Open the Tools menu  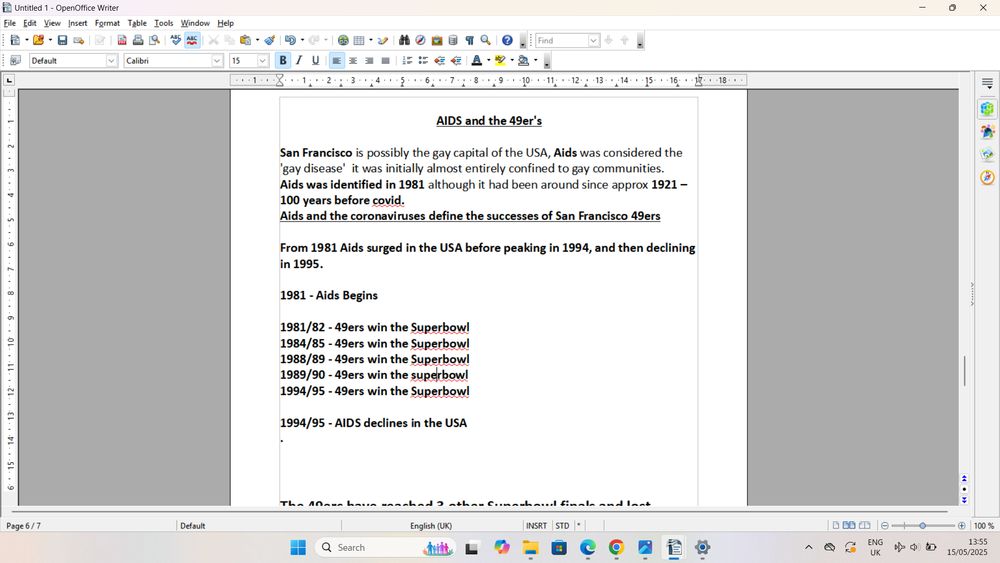click(x=163, y=23)
